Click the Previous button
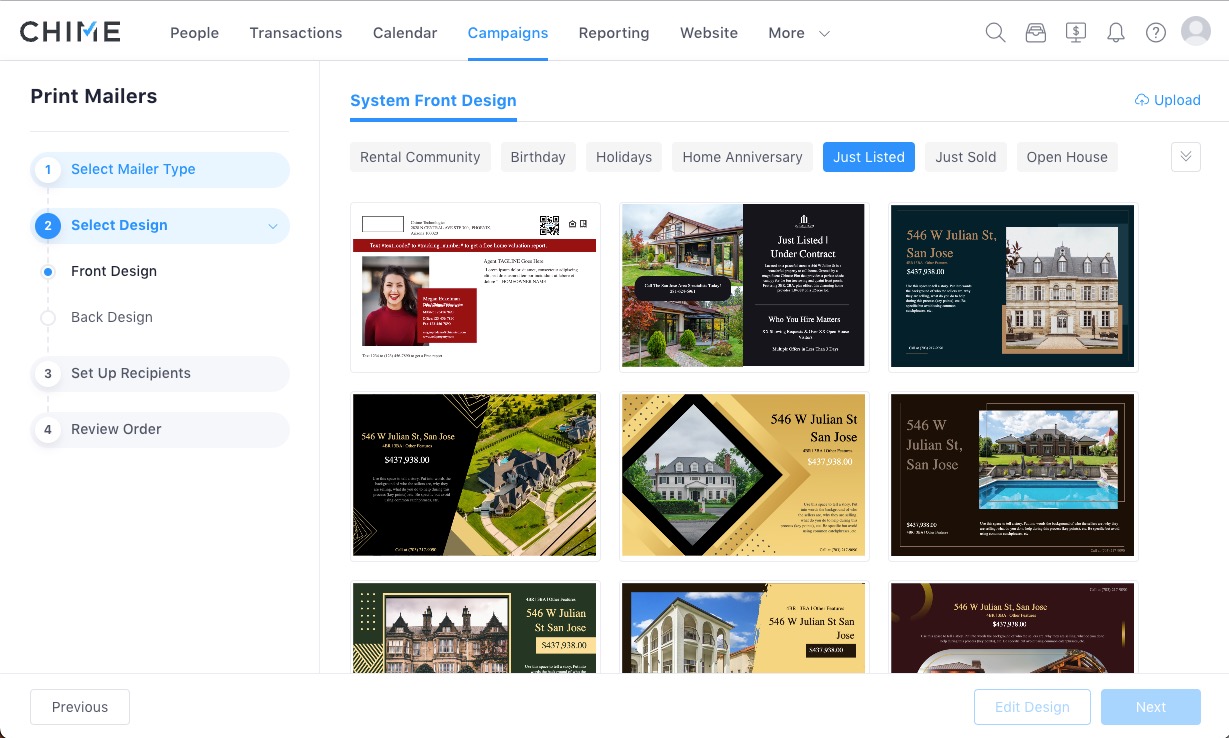The height and width of the screenshot is (738, 1229). (x=80, y=707)
